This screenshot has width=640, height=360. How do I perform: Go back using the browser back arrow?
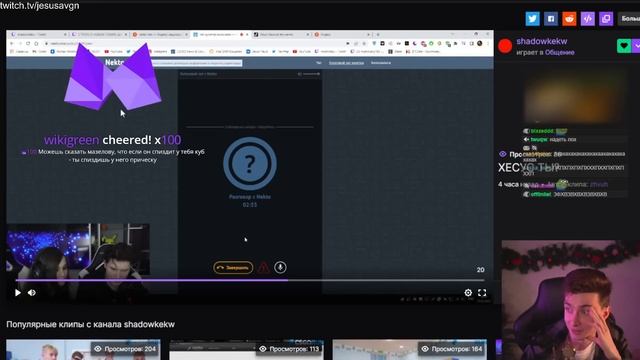tap(12, 43)
